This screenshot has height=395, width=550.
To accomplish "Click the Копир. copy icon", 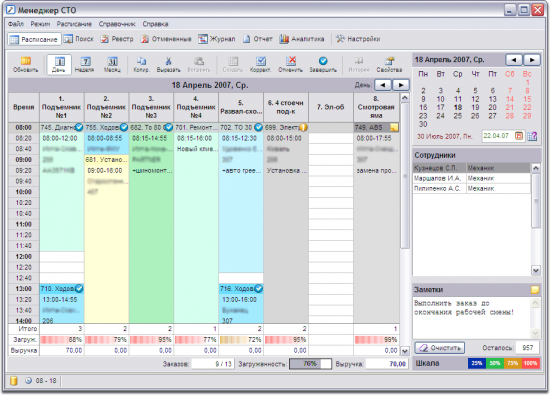I will (141, 65).
